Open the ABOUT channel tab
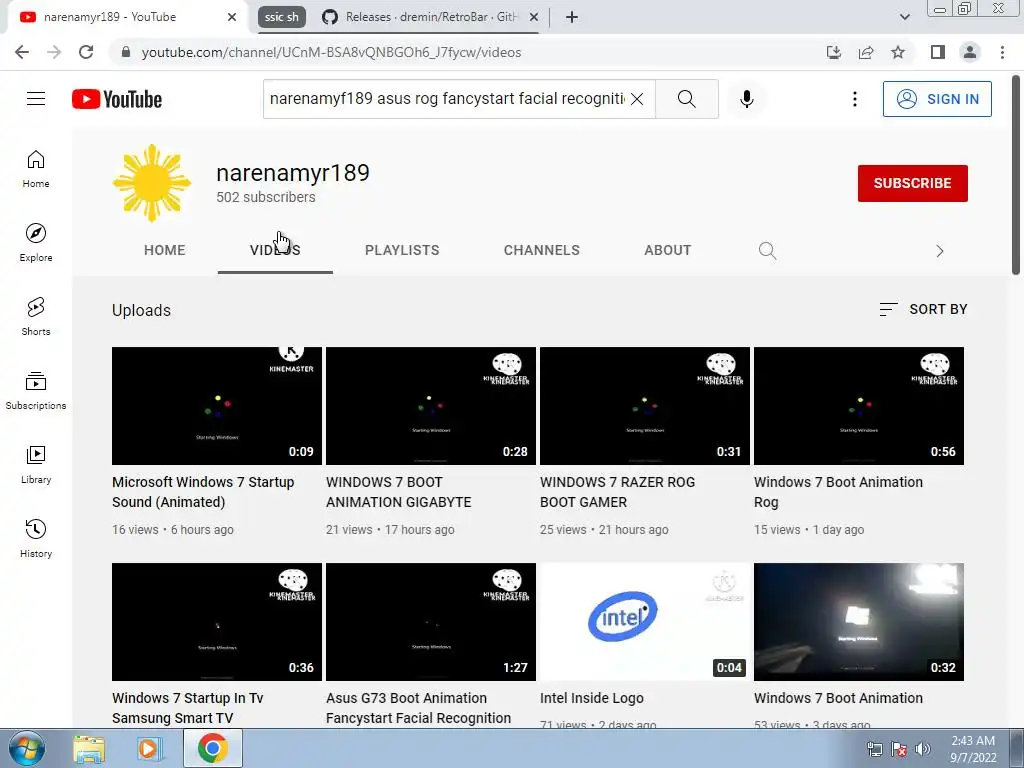Image resolution: width=1024 pixels, height=768 pixels. [667, 250]
